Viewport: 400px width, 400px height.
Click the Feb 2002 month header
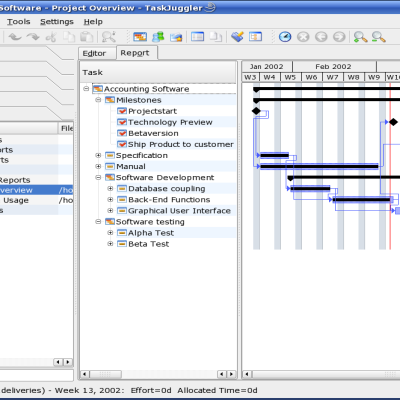point(334,66)
